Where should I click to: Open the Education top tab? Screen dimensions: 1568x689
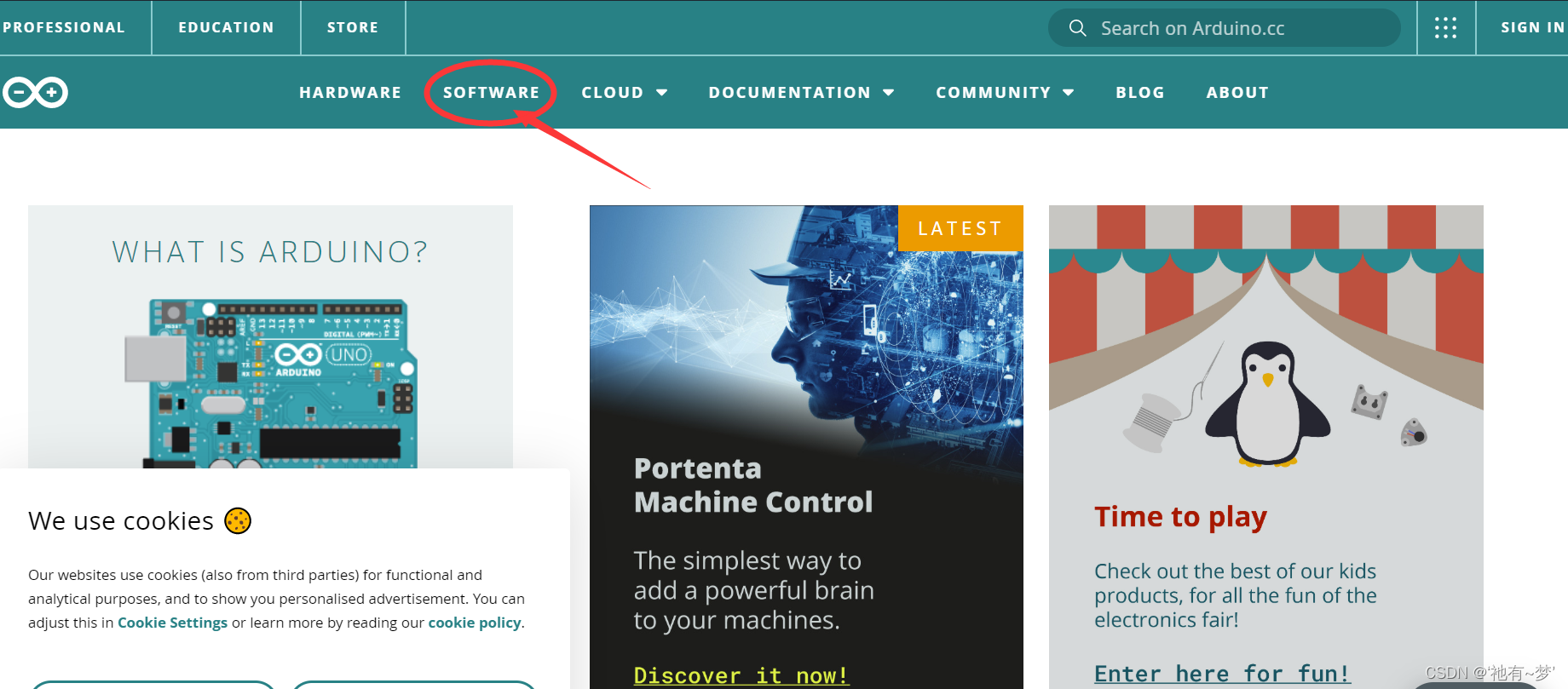coord(226,27)
